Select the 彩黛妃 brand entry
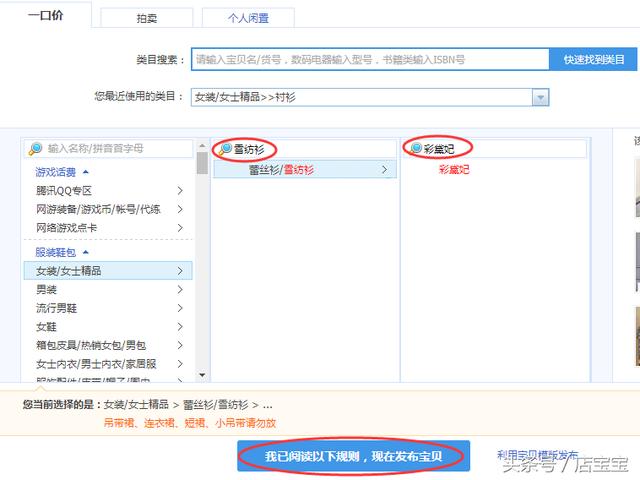This screenshot has width=640, height=480. coord(454,169)
